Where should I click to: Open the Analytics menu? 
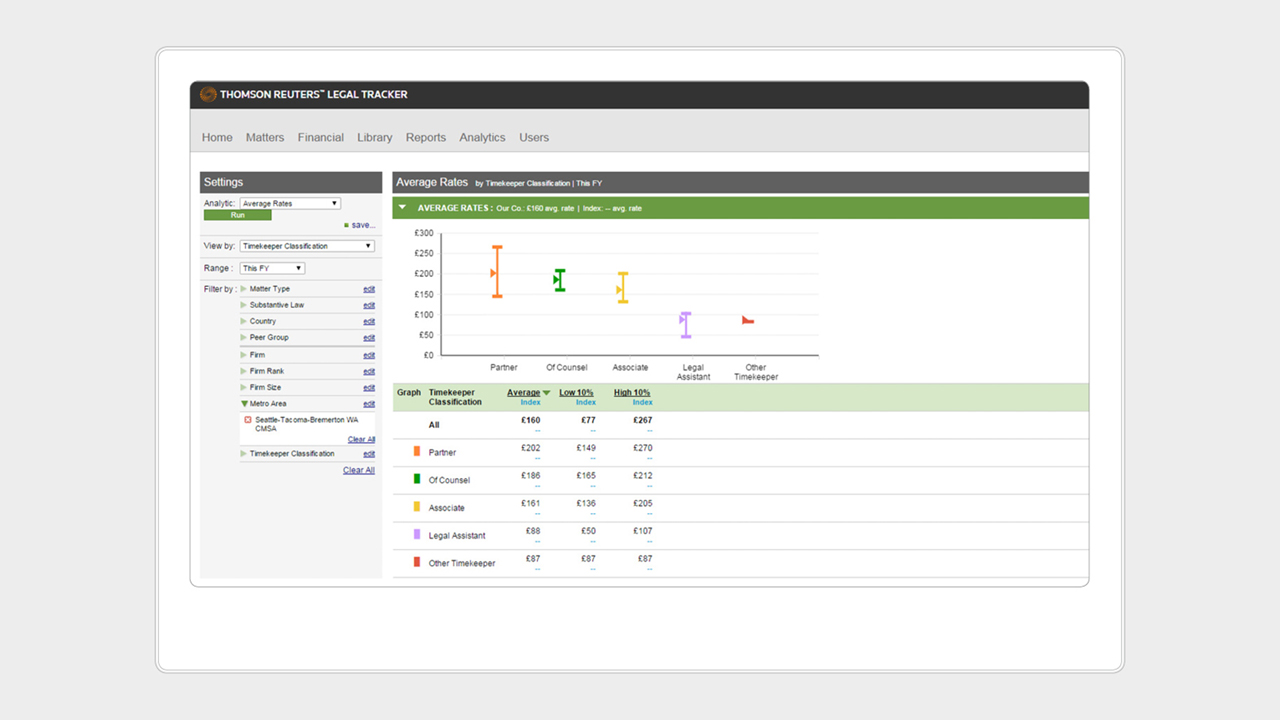[482, 138]
